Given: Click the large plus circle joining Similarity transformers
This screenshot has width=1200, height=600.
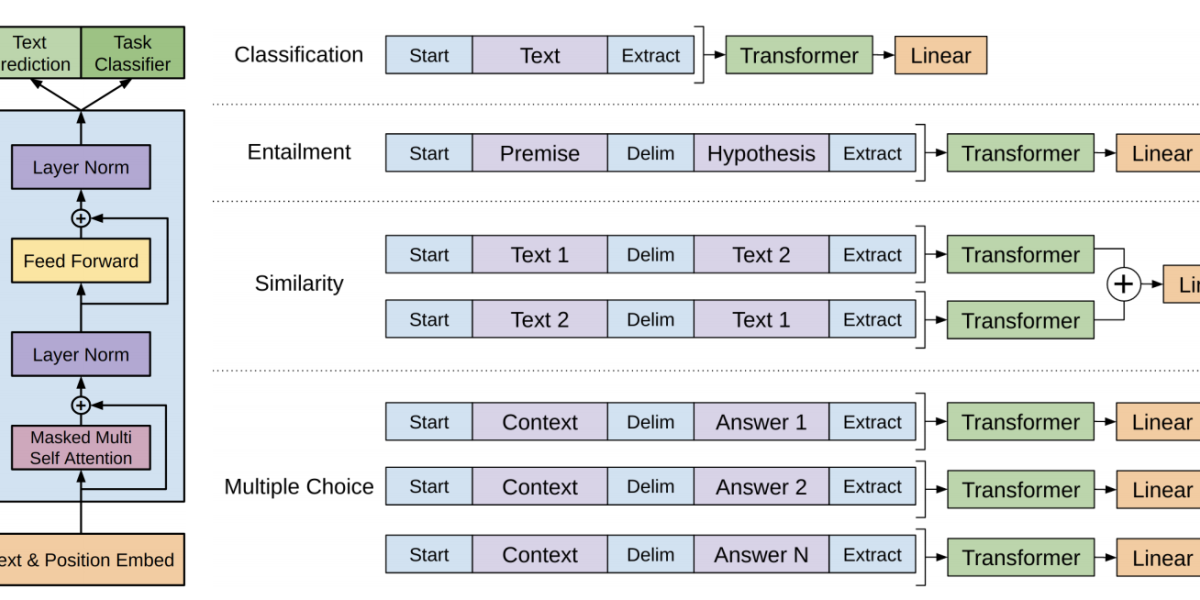Looking at the screenshot, I should (1124, 285).
